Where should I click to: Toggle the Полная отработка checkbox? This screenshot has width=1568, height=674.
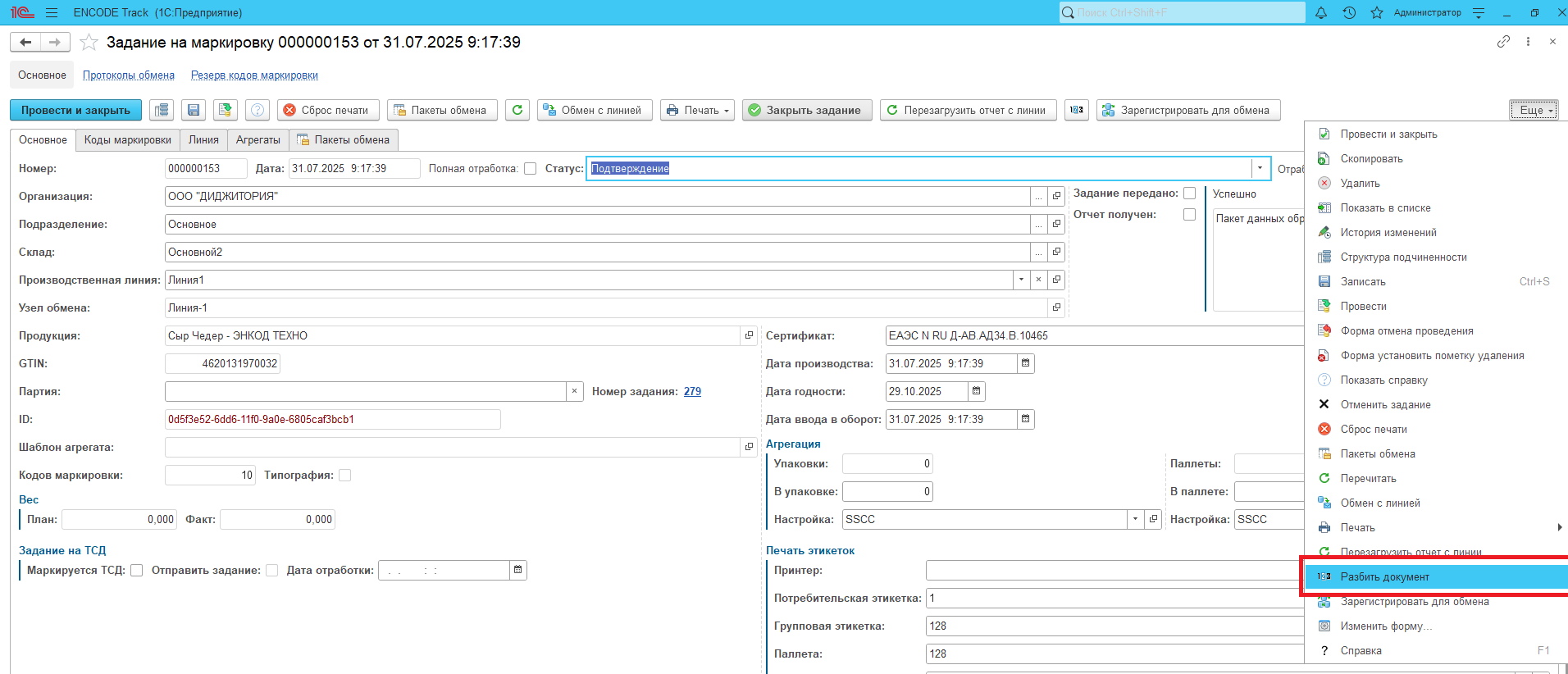coord(530,169)
